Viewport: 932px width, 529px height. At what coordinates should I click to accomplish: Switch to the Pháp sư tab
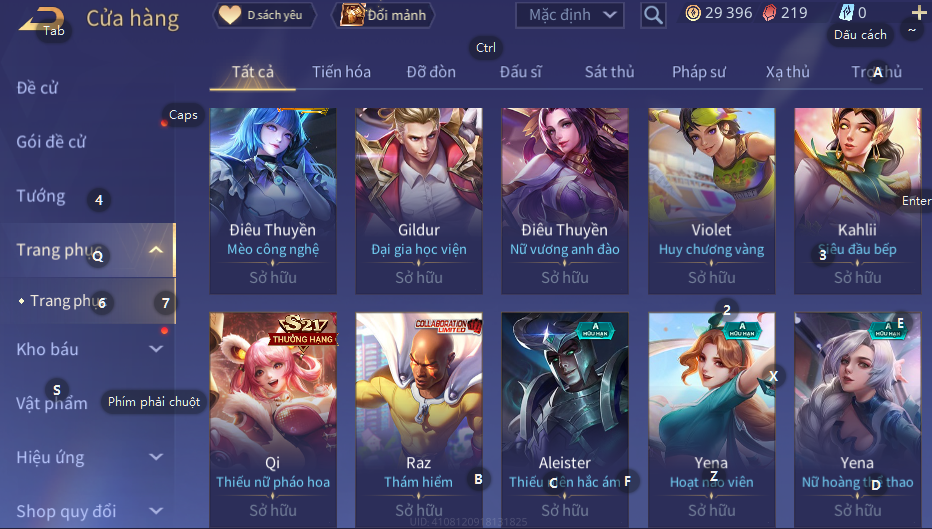pyautogui.click(x=698, y=72)
